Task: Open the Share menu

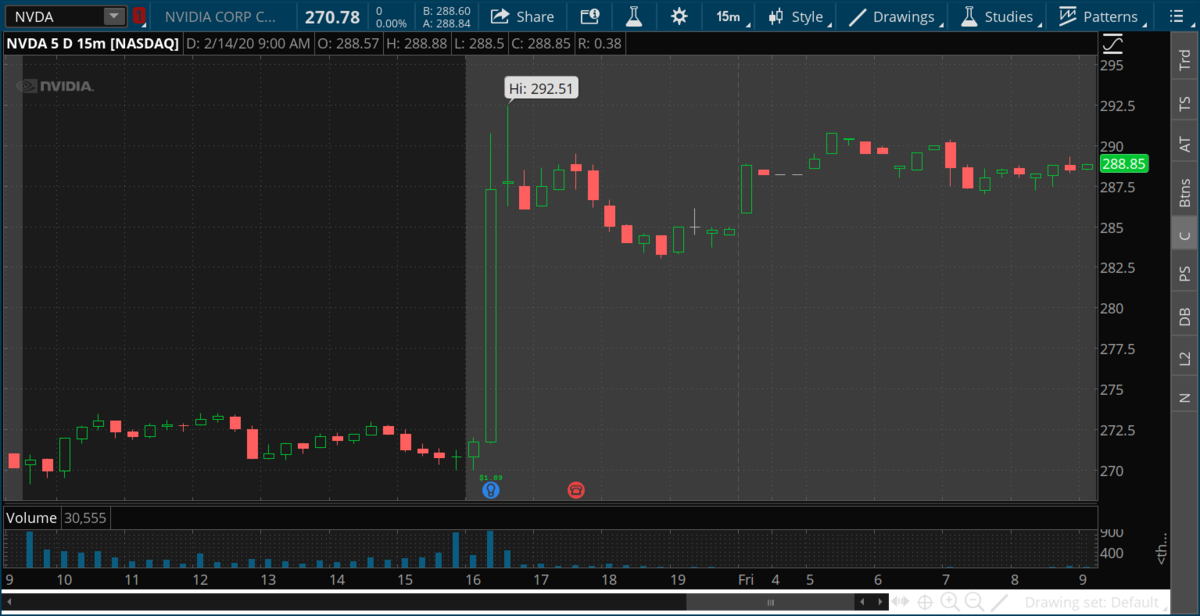Action: [522, 16]
